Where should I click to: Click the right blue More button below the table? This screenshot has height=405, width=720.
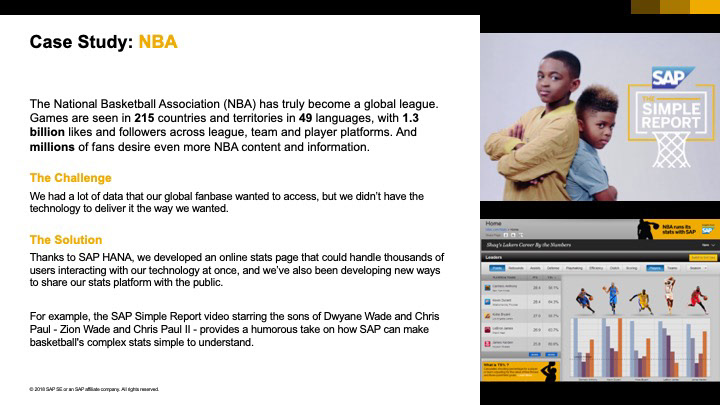tap(551, 354)
